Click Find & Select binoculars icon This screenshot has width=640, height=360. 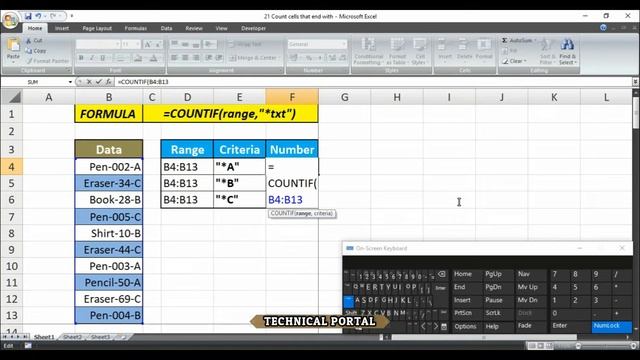[x=567, y=44]
